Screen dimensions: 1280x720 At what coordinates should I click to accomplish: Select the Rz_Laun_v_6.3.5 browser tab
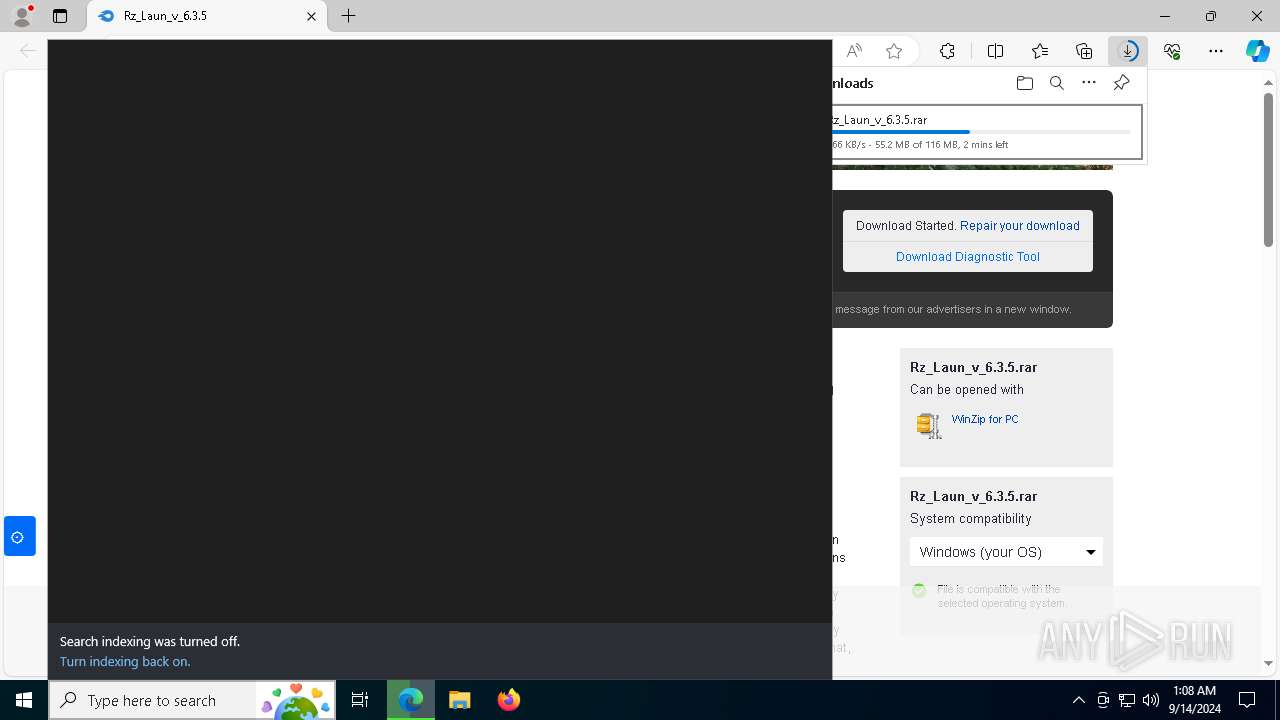pyautogui.click(x=207, y=16)
